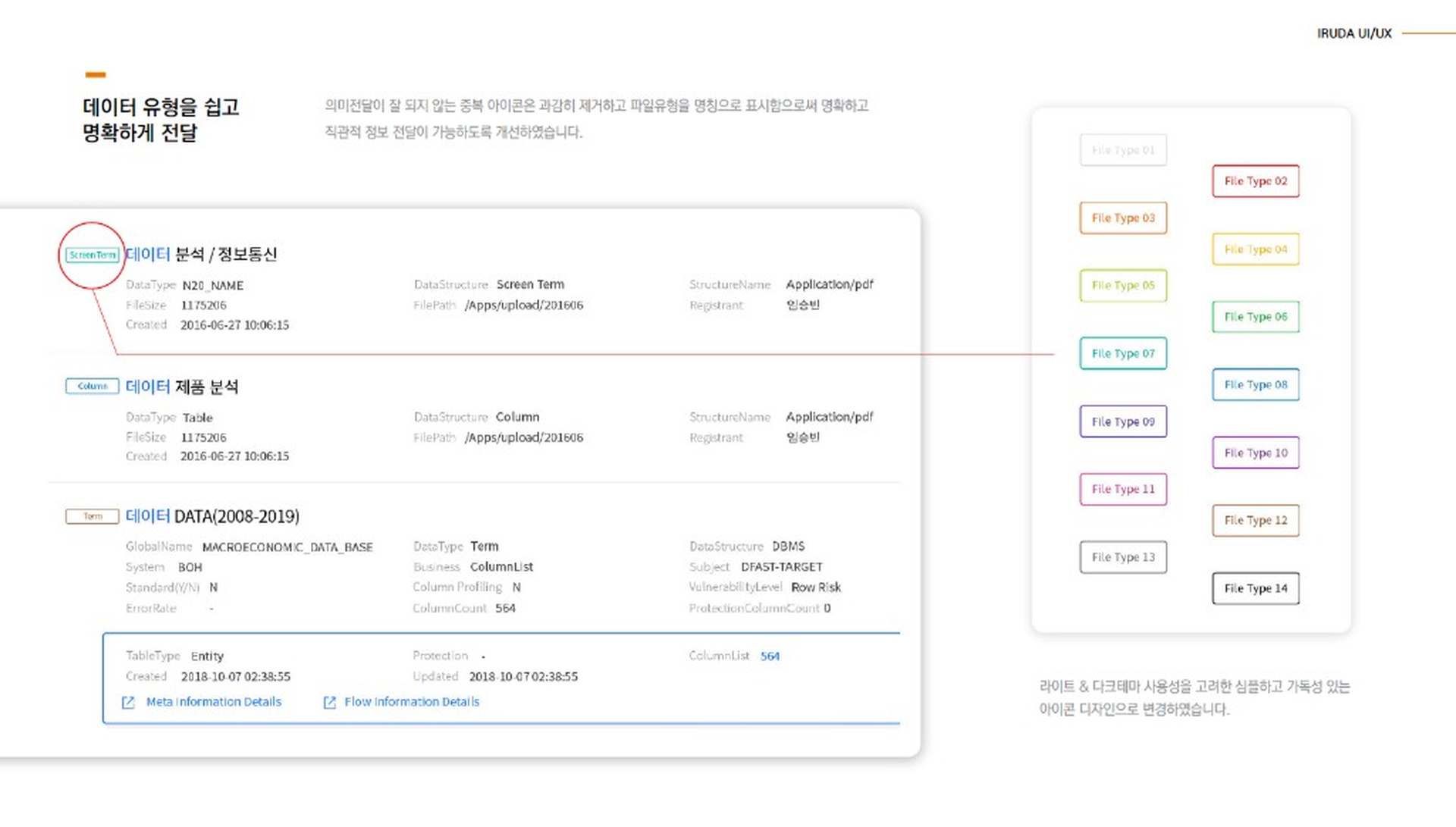Select the blue File Type 08 tag

pyautogui.click(x=1256, y=385)
